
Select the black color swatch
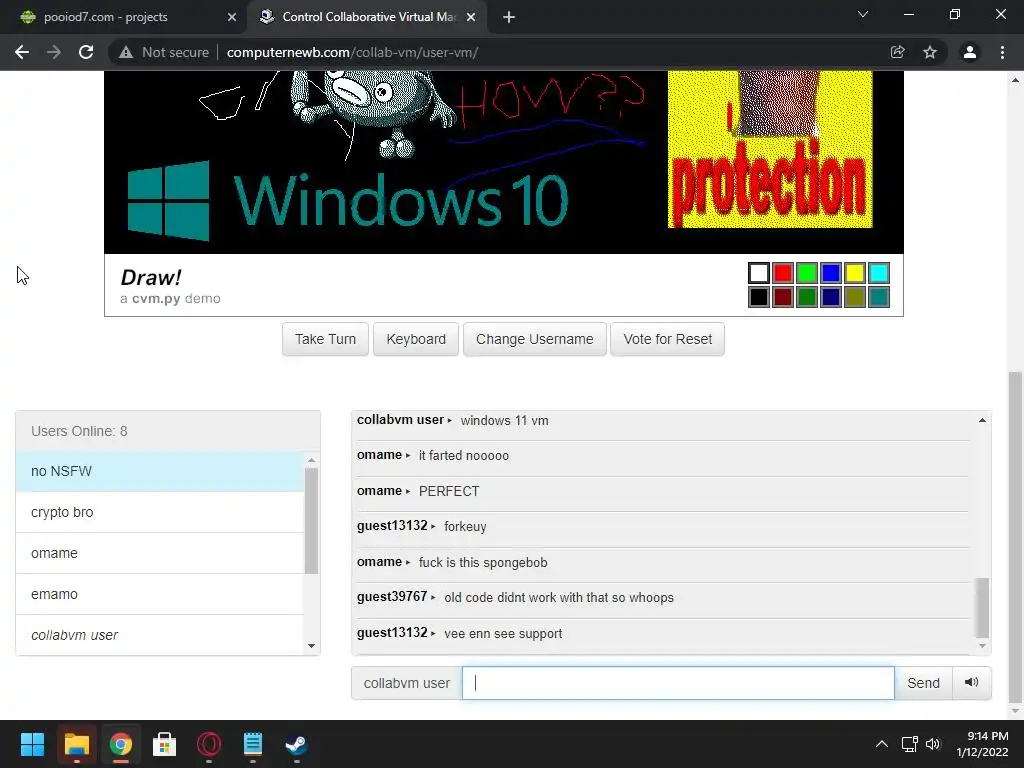pos(759,296)
